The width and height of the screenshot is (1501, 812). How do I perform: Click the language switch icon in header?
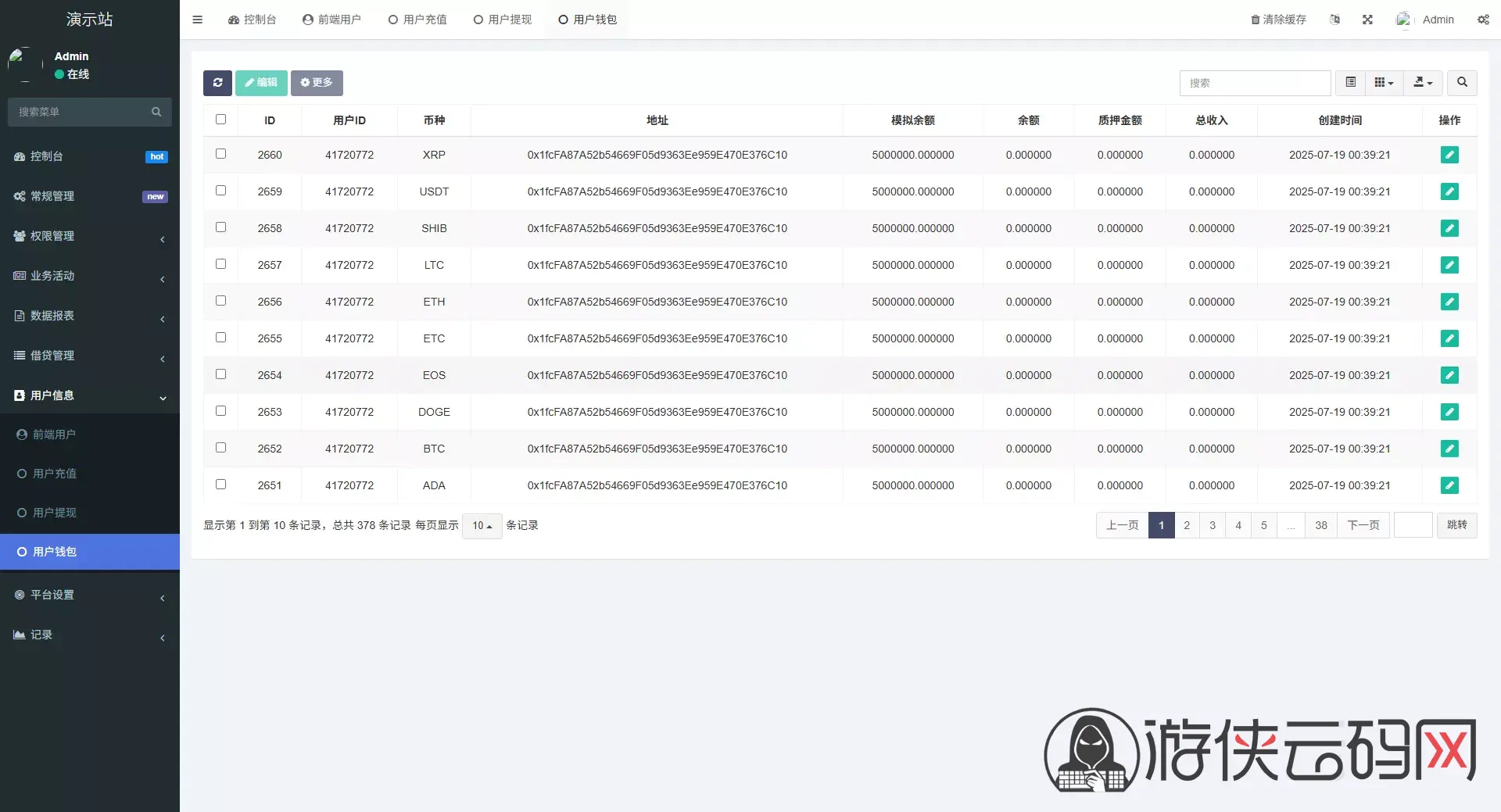(x=1335, y=20)
